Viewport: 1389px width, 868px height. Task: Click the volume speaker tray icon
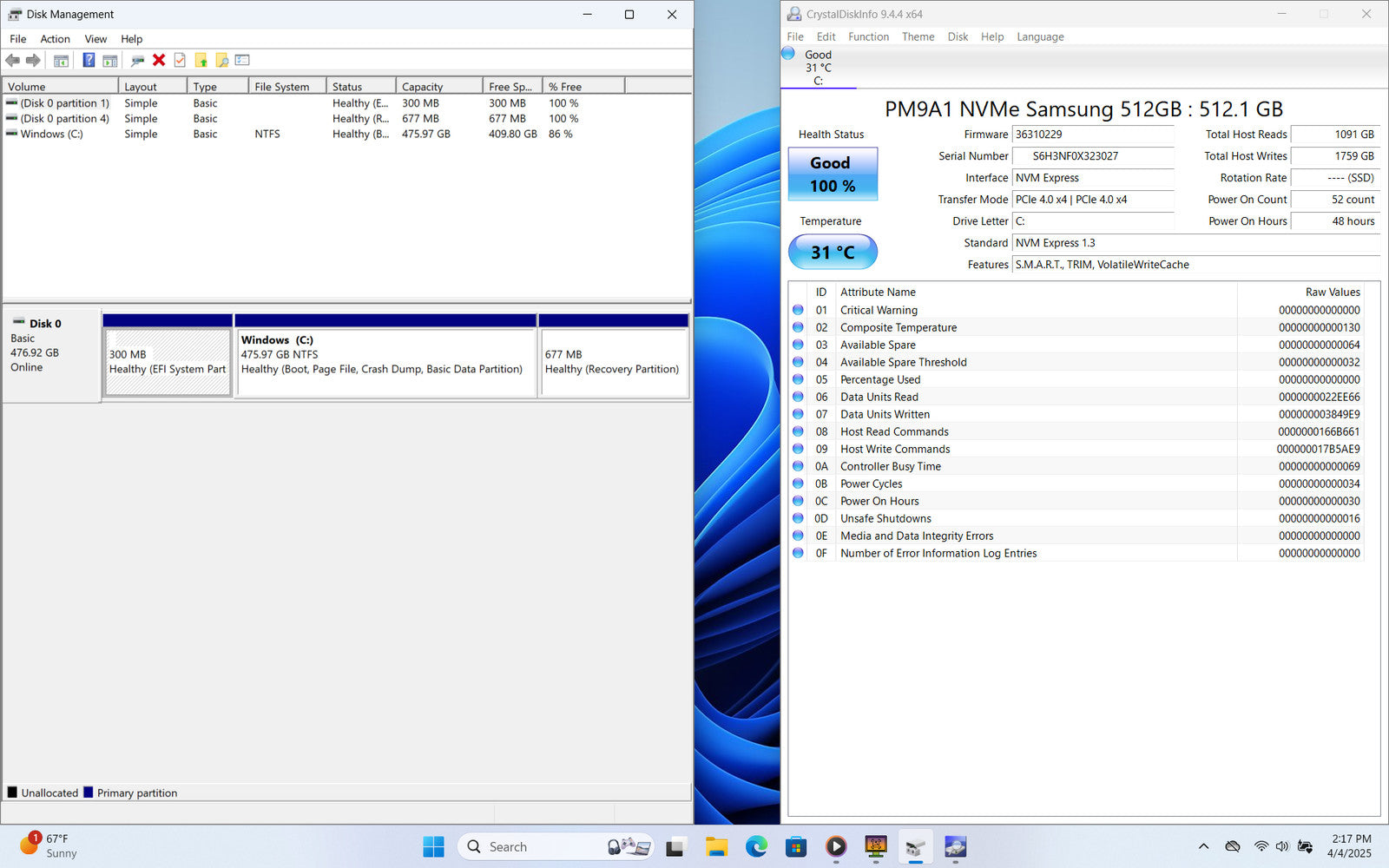(1283, 846)
